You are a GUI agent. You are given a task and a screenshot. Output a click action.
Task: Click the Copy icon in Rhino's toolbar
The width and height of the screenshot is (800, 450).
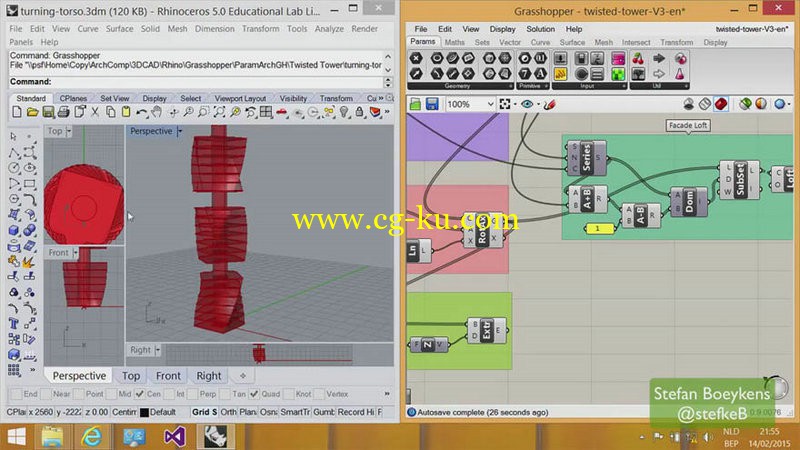tap(110, 112)
